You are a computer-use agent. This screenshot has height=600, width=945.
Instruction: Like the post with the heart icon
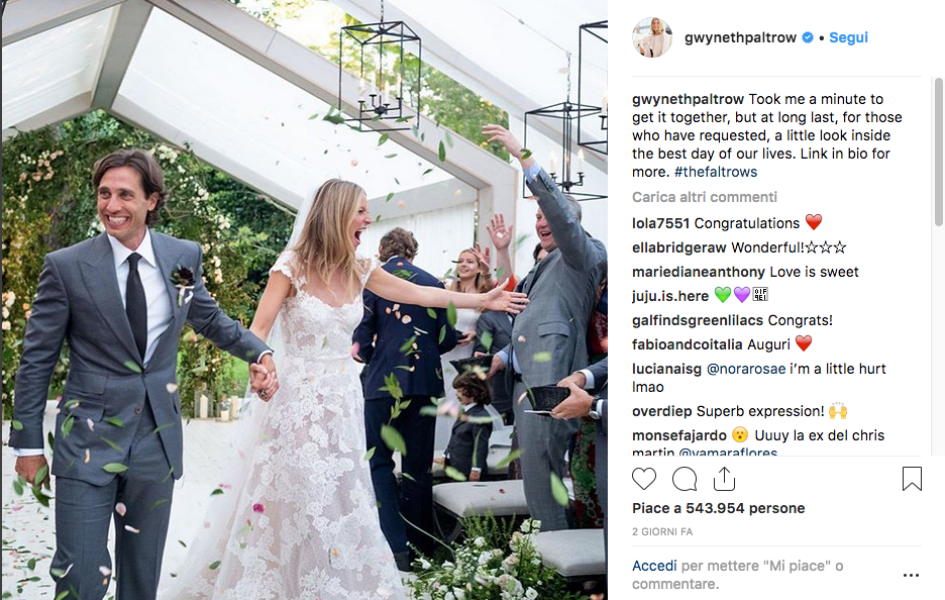pyautogui.click(x=644, y=479)
